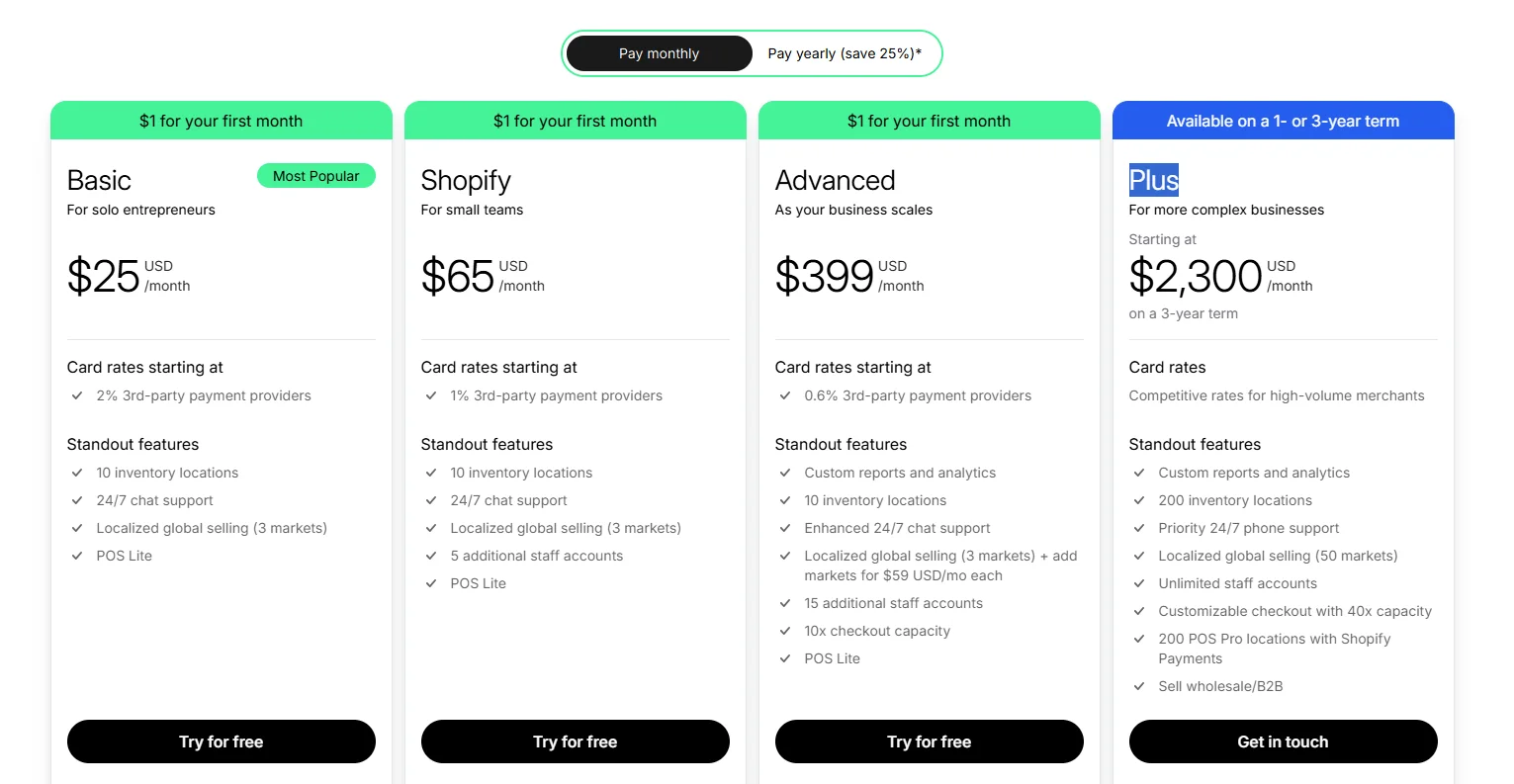Click the Available on a 1- or 3-year term banner
This screenshot has width=1514, height=784.
pos(1283,120)
